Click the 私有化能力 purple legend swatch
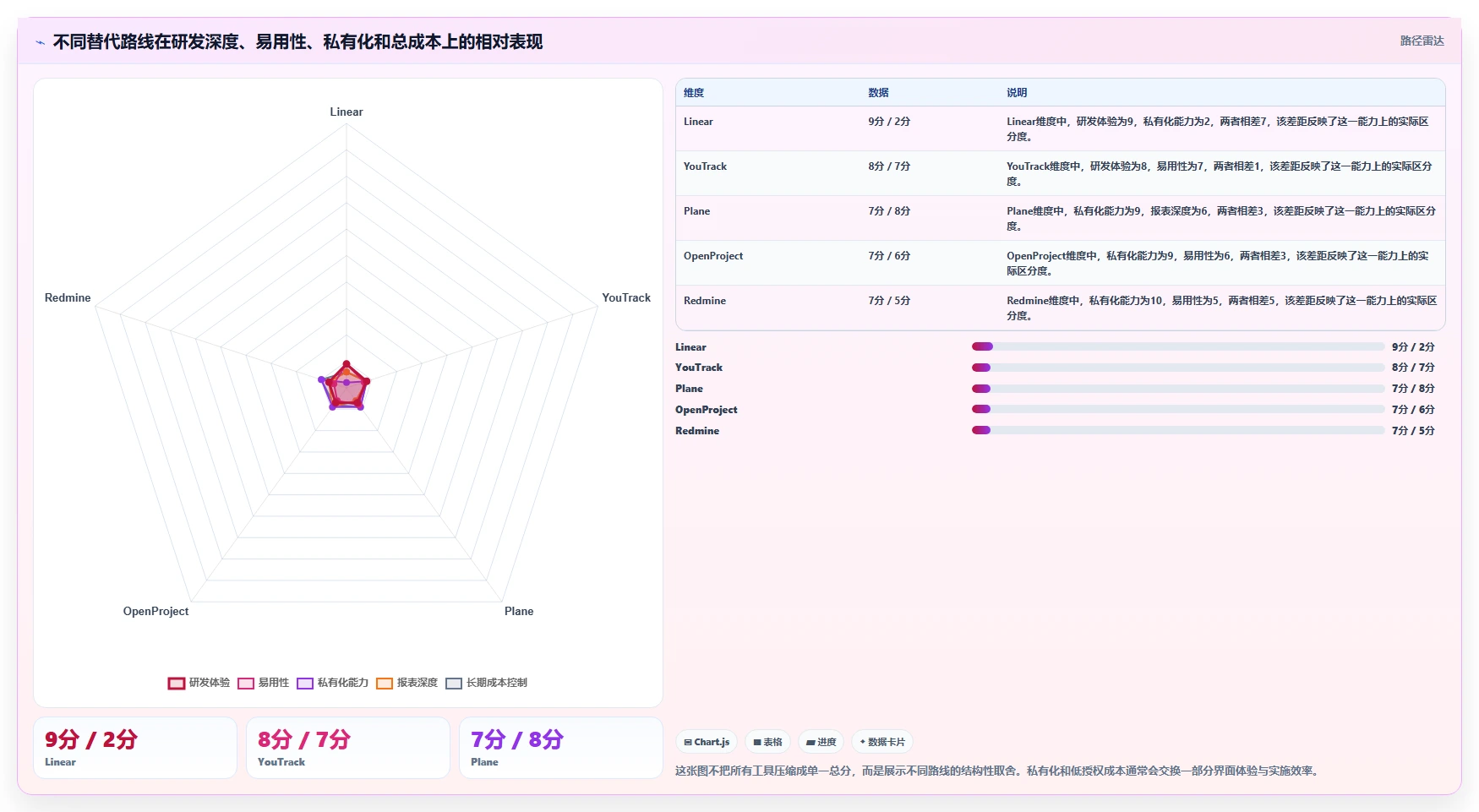Image resolution: width=1479 pixels, height=812 pixels. click(x=305, y=684)
